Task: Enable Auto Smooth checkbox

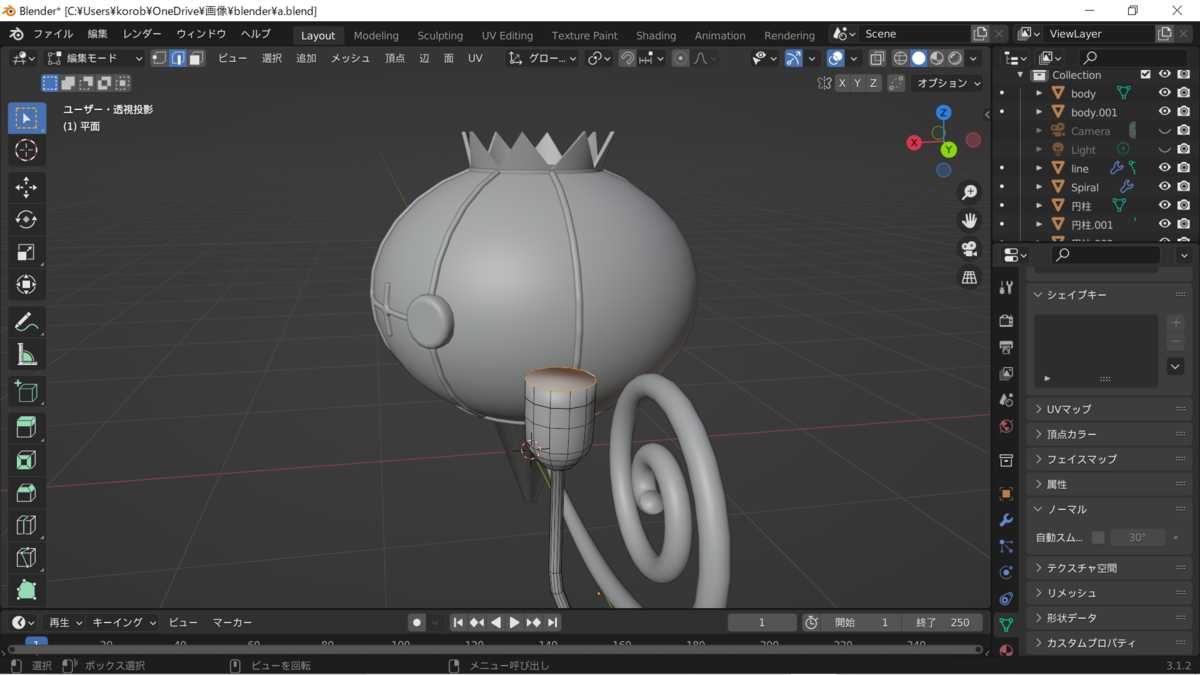Action: [1098, 537]
